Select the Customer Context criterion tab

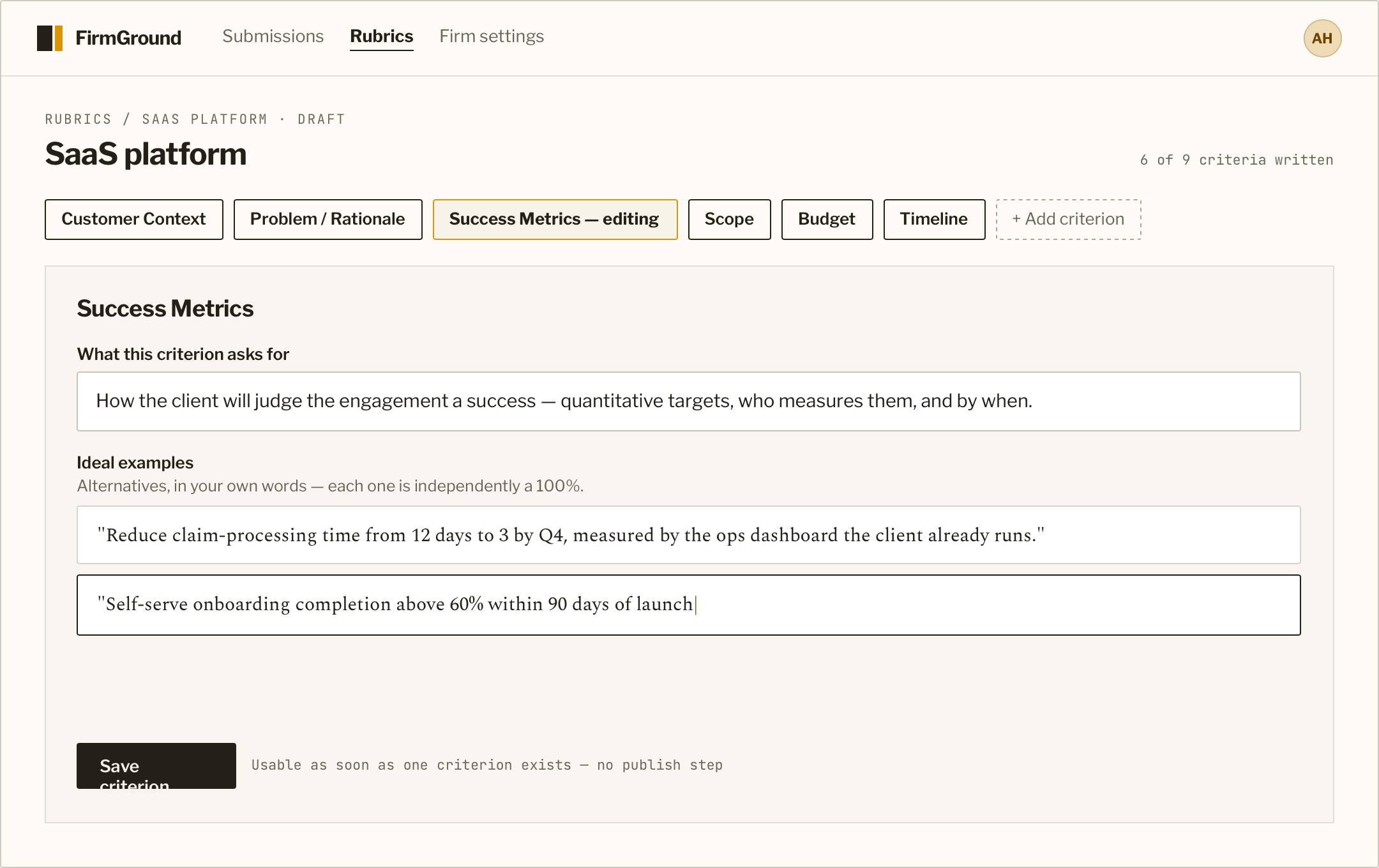[x=134, y=220]
